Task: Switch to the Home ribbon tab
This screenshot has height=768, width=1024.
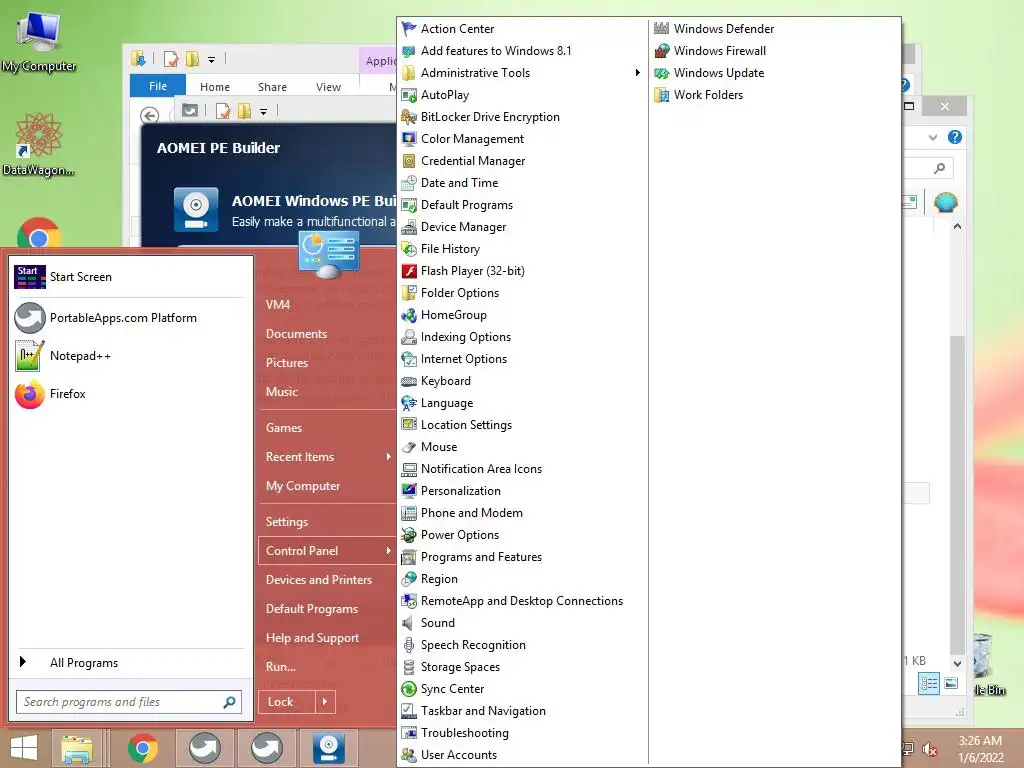Action: [x=215, y=87]
